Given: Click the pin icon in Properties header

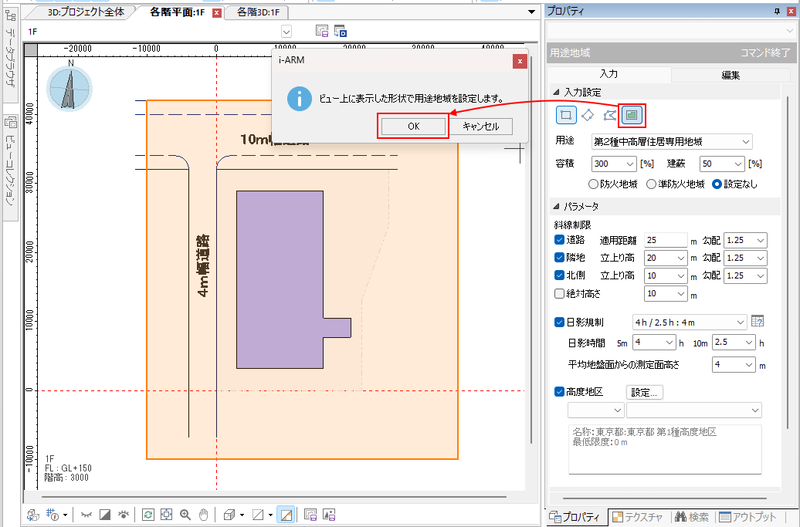Looking at the screenshot, I should (x=777, y=11).
